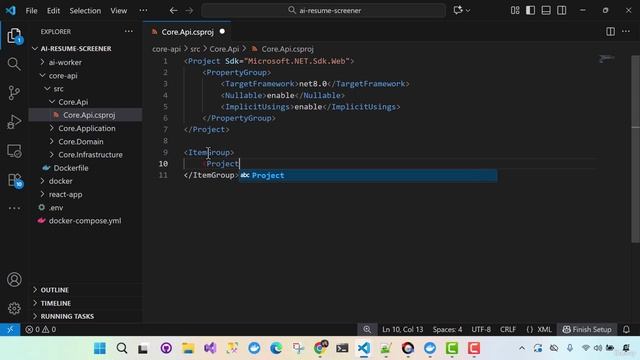Open Explorer Views and More Actions ellipsis

click(x=129, y=31)
